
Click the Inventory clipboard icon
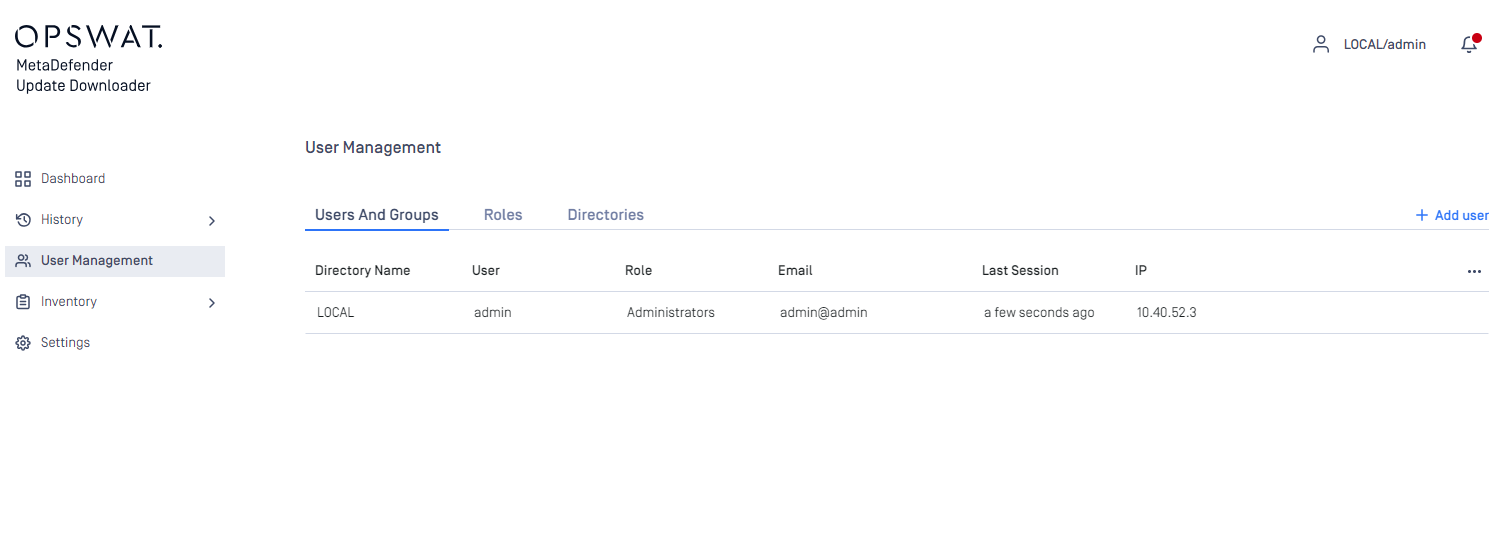tap(23, 302)
